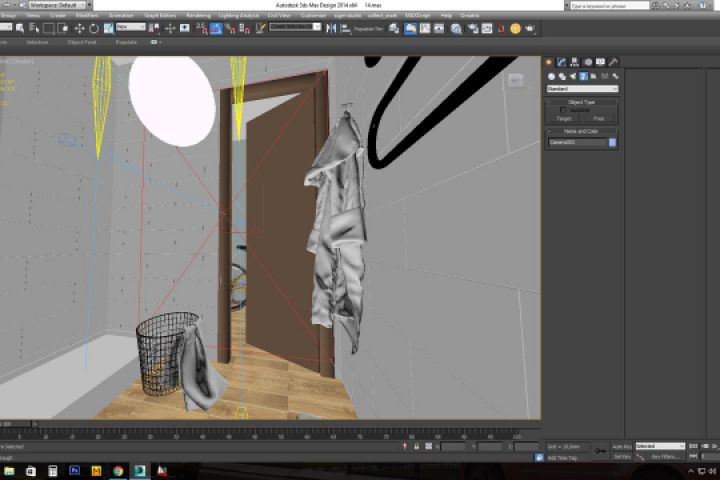Open the Graph Editors menu

160,16
